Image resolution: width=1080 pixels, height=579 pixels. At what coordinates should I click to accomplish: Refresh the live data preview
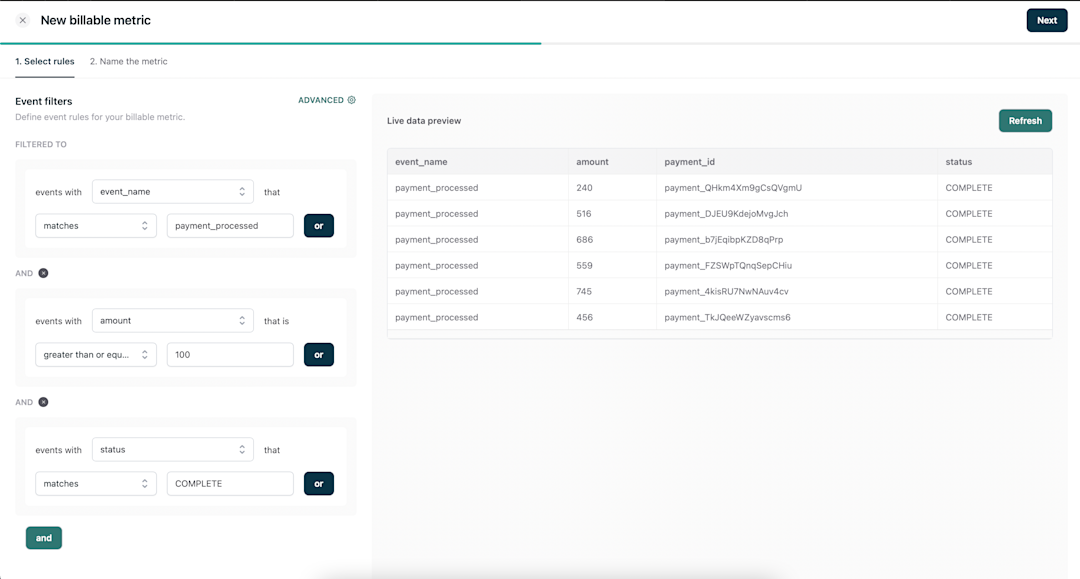click(x=1025, y=120)
